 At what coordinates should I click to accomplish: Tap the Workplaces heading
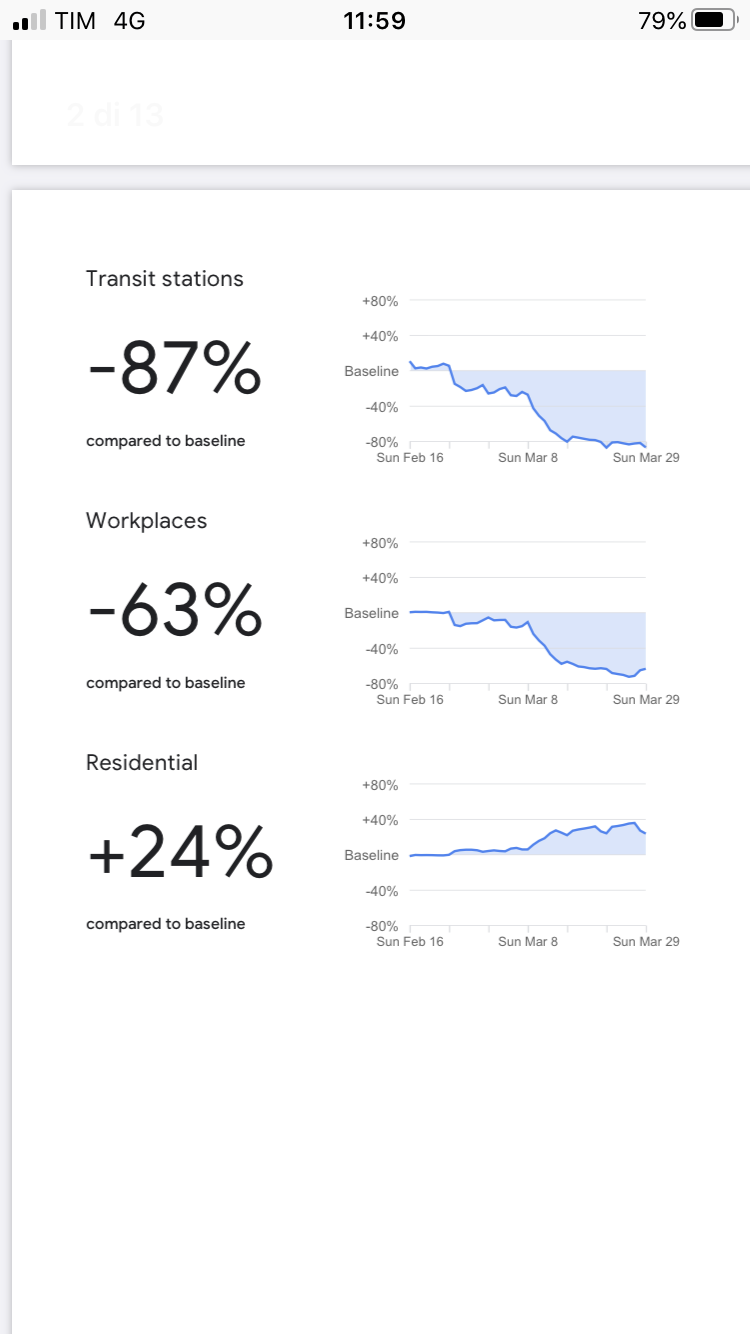(146, 521)
